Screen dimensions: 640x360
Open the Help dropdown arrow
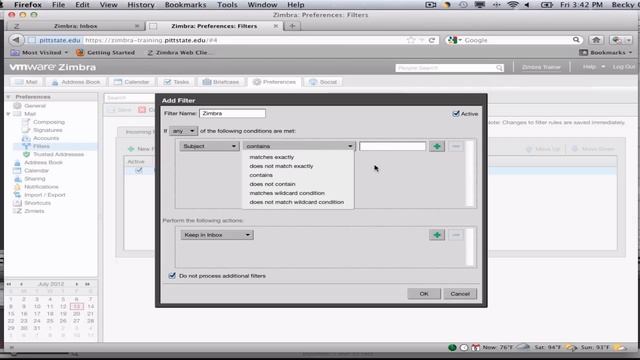click(x=603, y=67)
